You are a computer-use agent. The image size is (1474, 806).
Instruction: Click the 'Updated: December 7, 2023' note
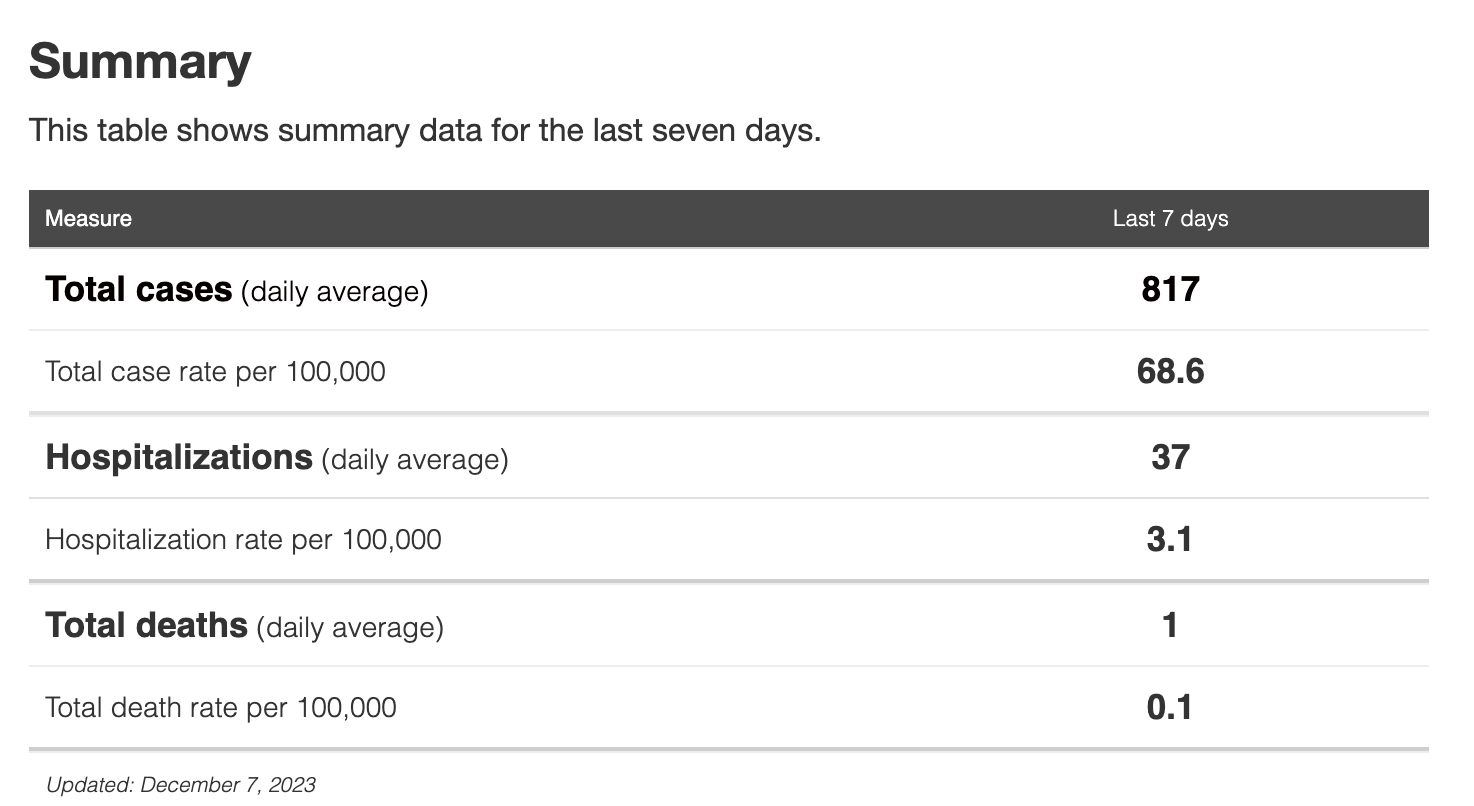coord(181,785)
